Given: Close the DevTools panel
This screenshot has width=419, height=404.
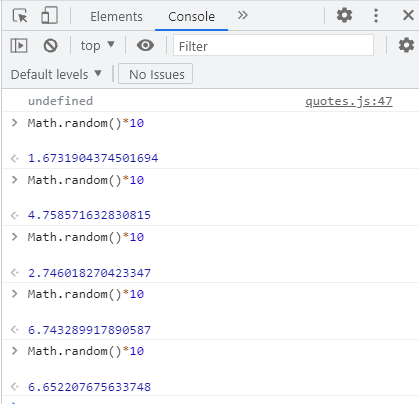Looking at the screenshot, I should point(408,15).
